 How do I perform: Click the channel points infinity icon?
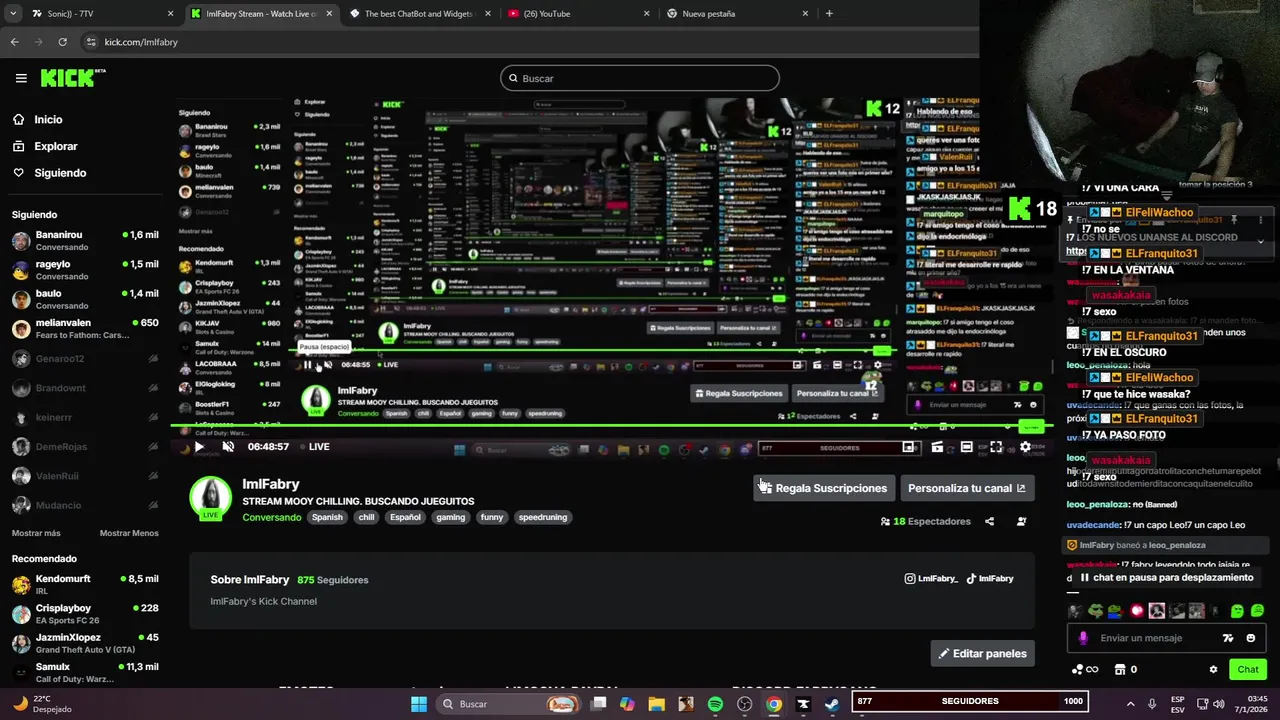coord(1085,669)
